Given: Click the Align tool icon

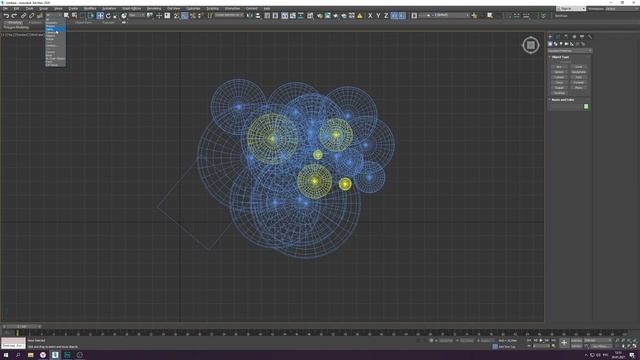Looking at the screenshot, I should click(x=258, y=16).
